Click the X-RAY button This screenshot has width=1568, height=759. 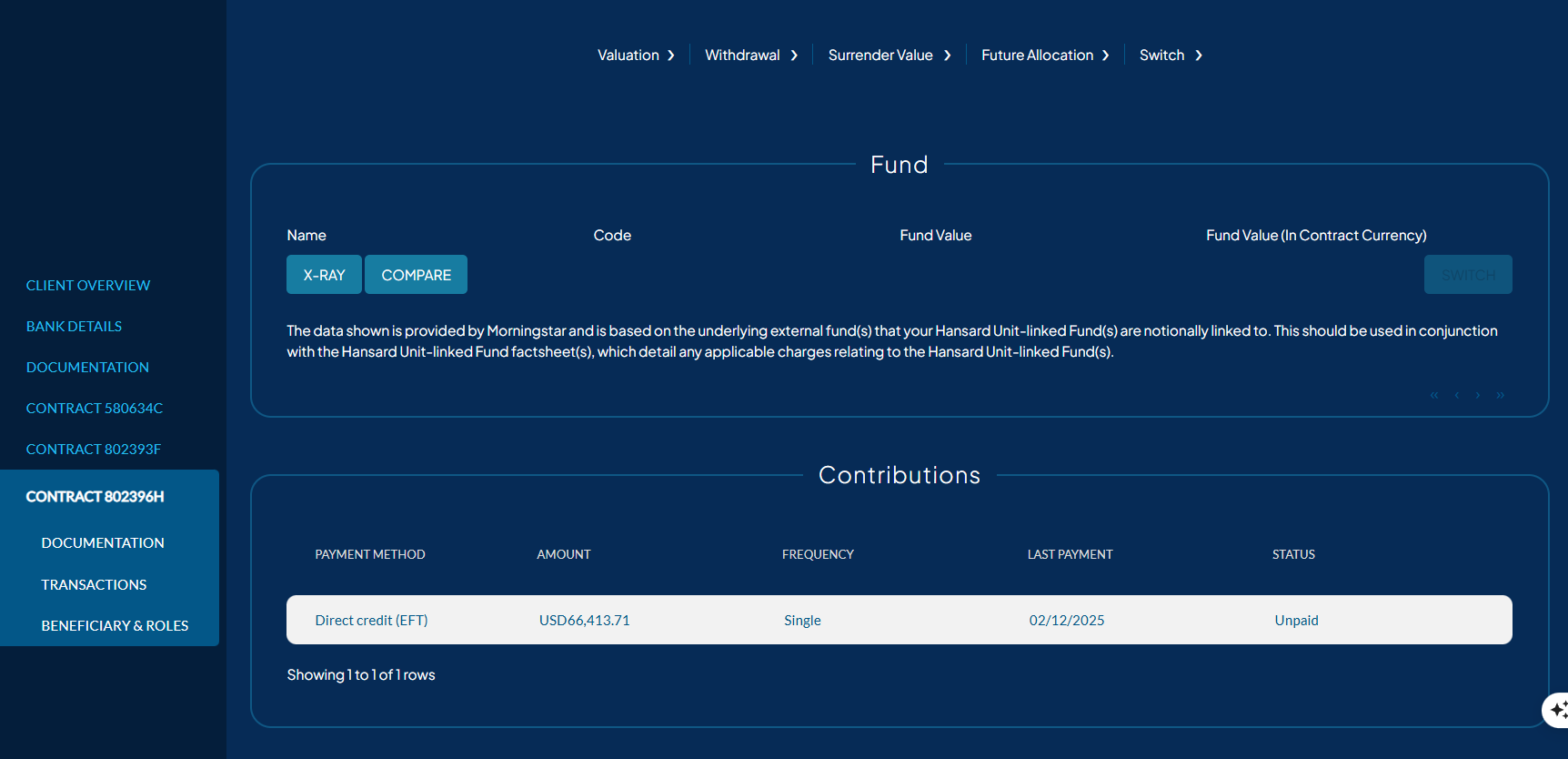pyautogui.click(x=324, y=275)
